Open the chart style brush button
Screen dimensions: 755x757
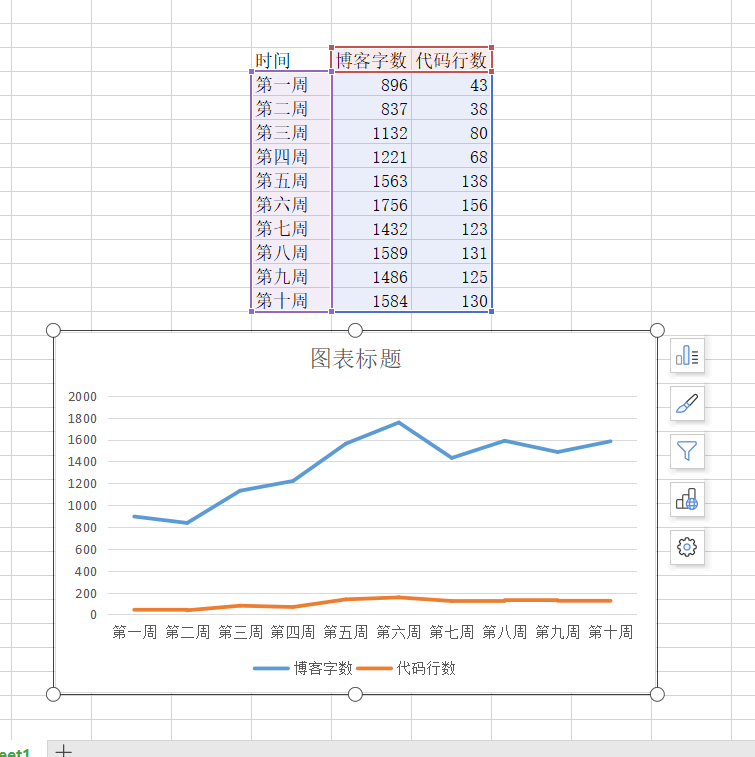pos(687,403)
